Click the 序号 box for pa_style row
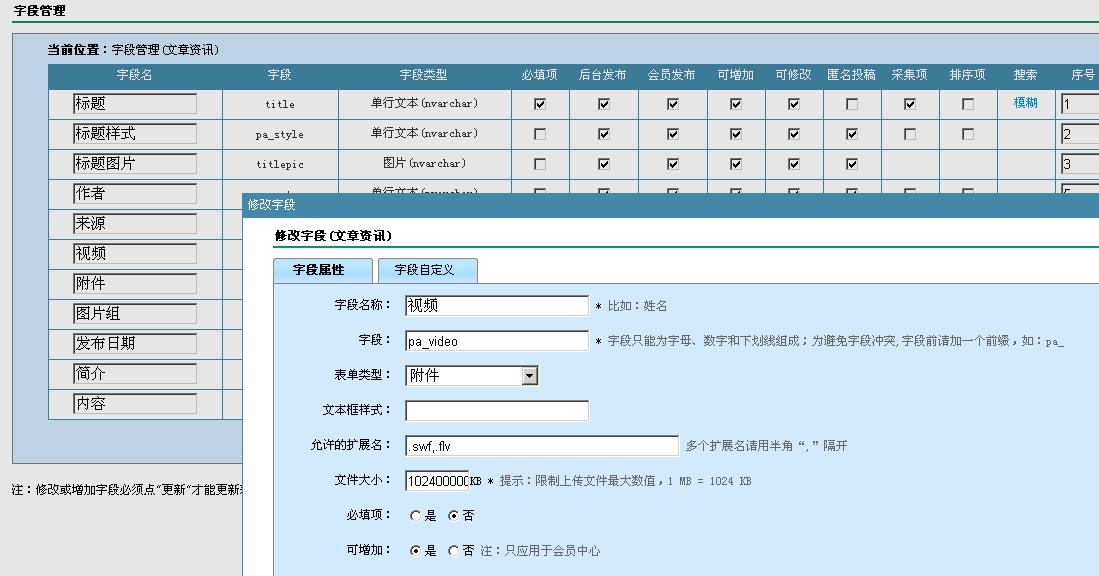 coord(1079,134)
